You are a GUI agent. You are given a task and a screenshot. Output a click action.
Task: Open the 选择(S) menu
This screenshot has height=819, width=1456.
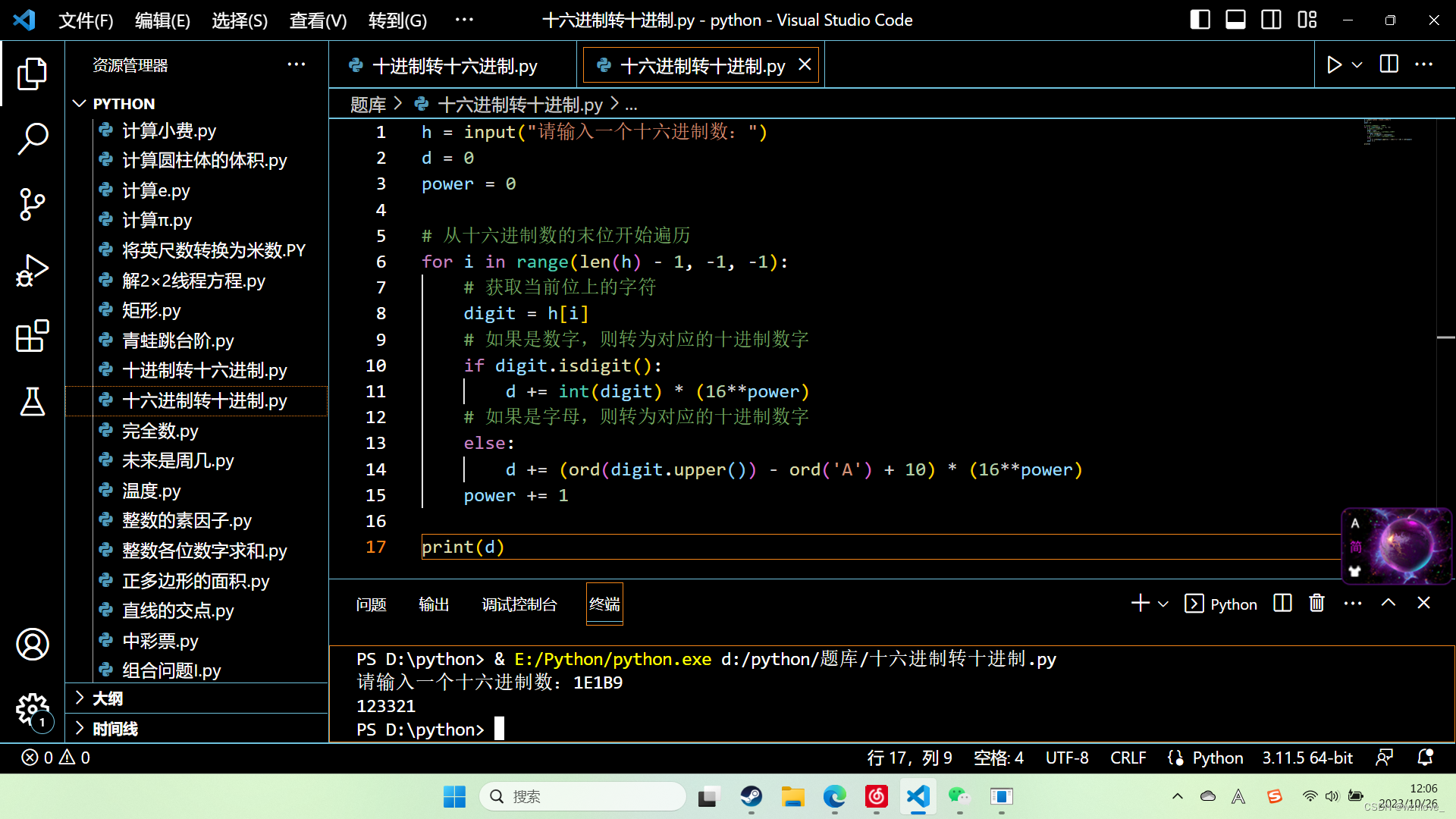[240, 20]
